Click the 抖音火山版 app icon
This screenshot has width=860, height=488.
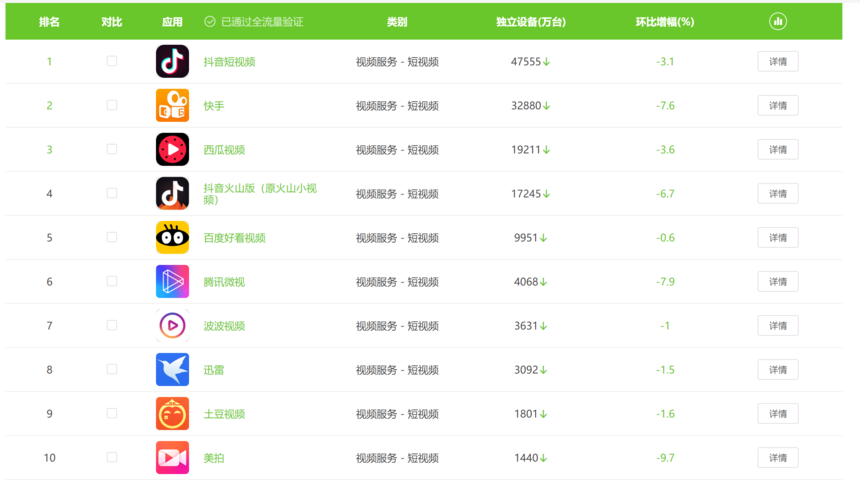click(172, 194)
